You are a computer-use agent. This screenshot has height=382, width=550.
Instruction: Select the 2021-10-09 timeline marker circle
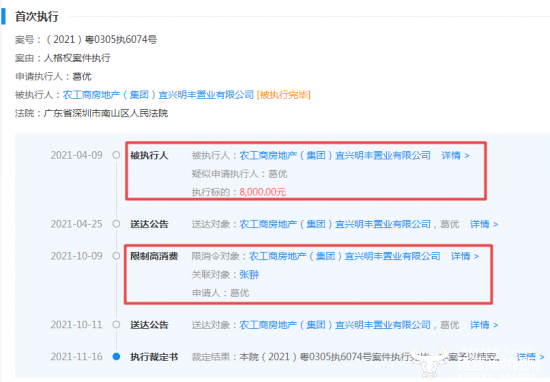(x=116, y=256)
